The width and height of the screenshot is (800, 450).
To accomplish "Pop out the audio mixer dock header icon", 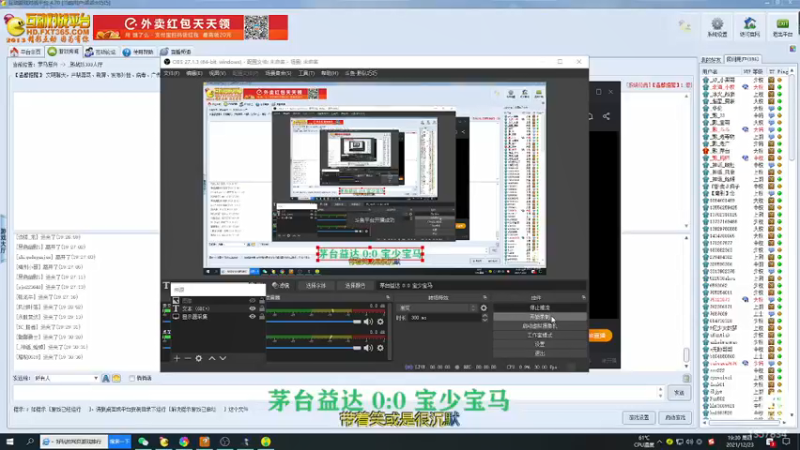I will click(x=388, y=297).
